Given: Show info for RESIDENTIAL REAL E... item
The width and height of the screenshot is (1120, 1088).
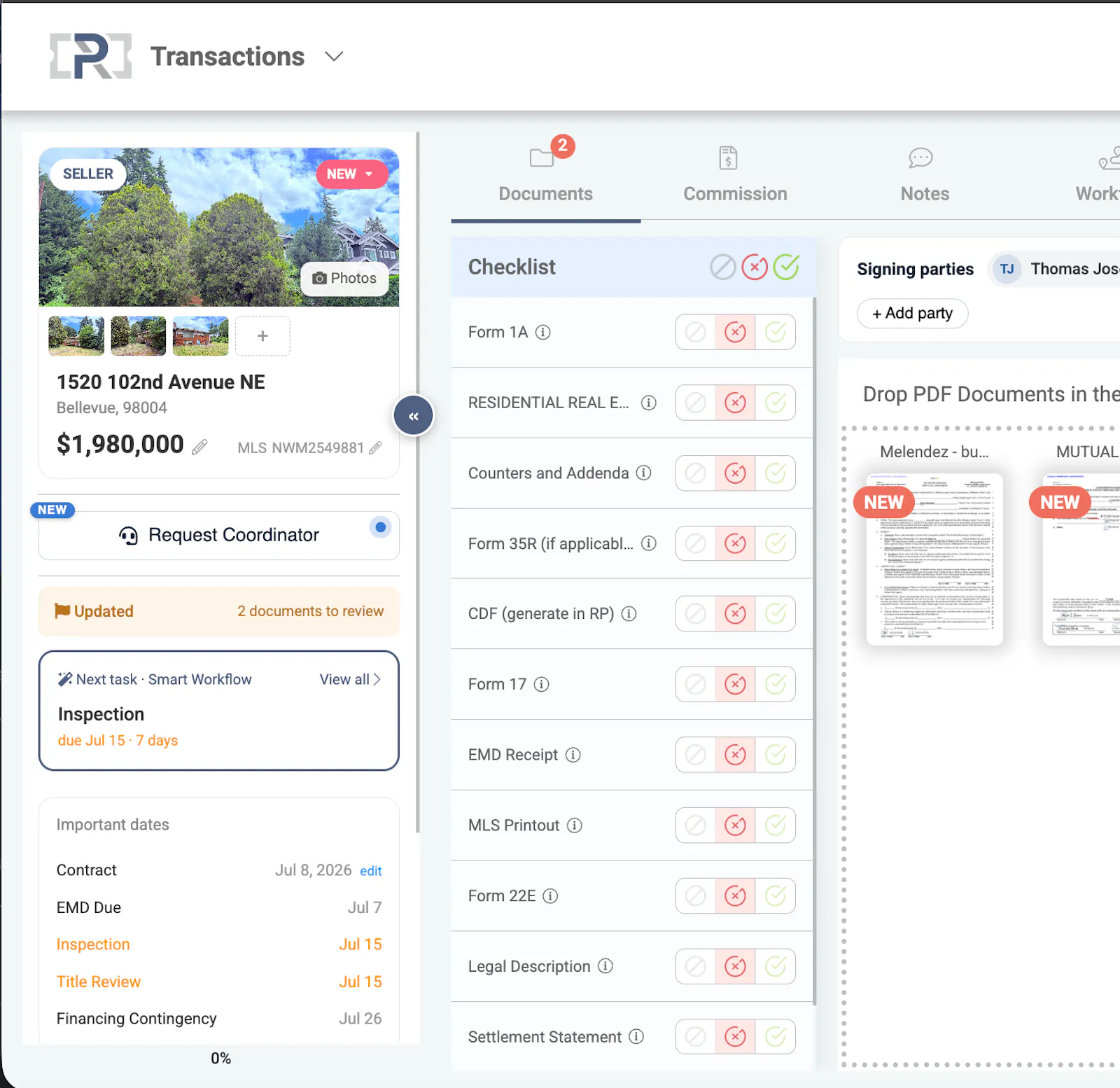Looking at the screenshot, I should (649, 403).
